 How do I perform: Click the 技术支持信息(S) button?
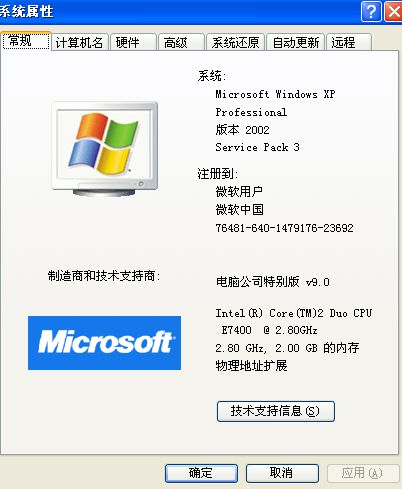[x=276, y=411]
